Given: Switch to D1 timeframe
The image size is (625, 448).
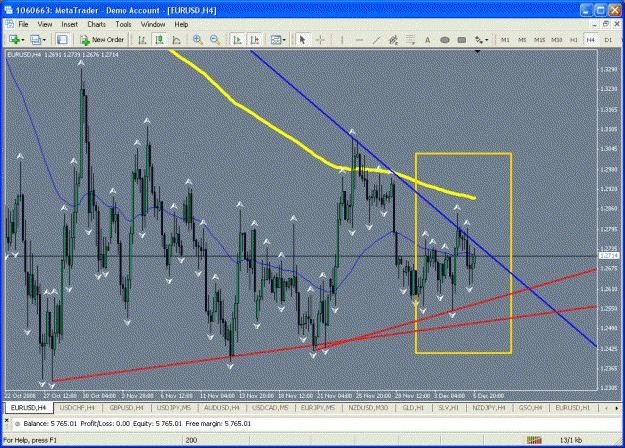Looking at the screenshot, I should 608,40.
